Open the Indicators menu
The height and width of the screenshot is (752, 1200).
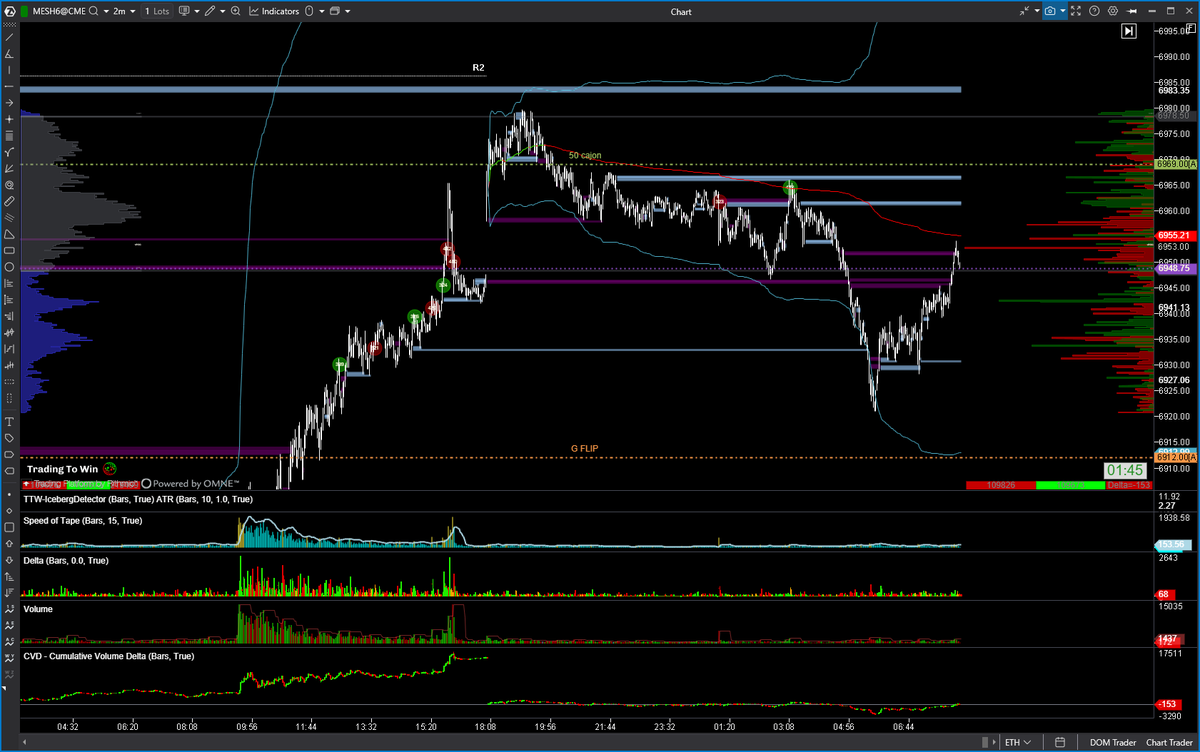click(x=274, y=11)
